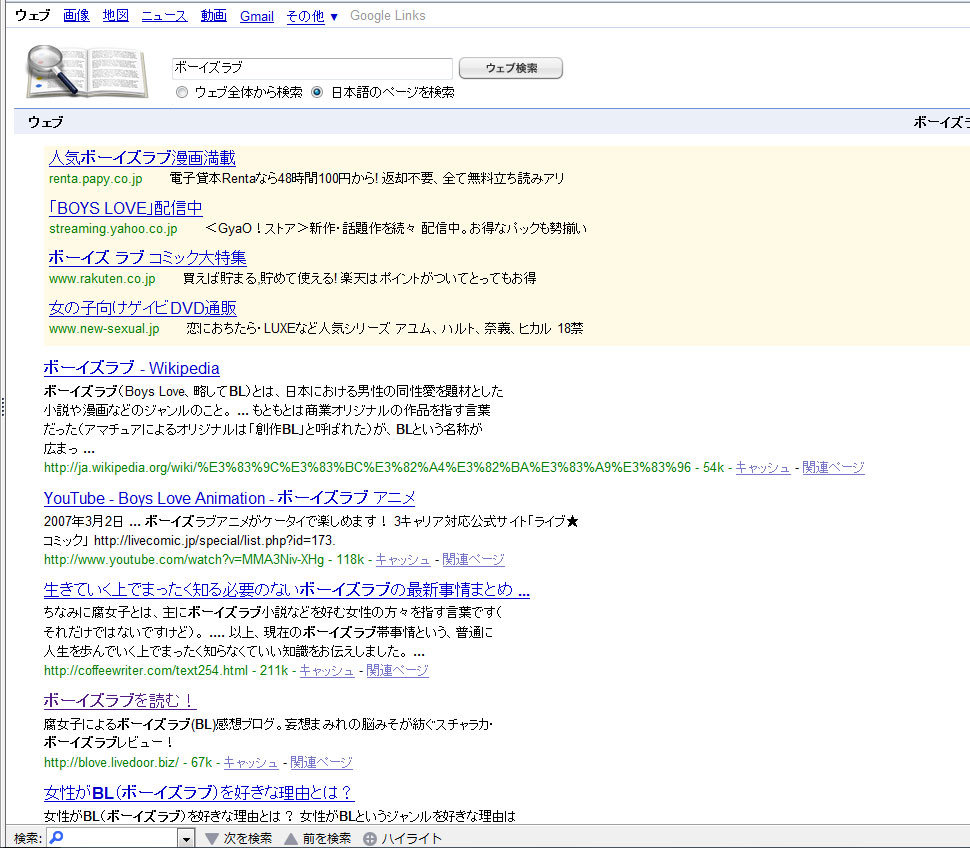Click the find bar magnifier icon
Screen dimensions: 970x848
(x=56, y=837)
